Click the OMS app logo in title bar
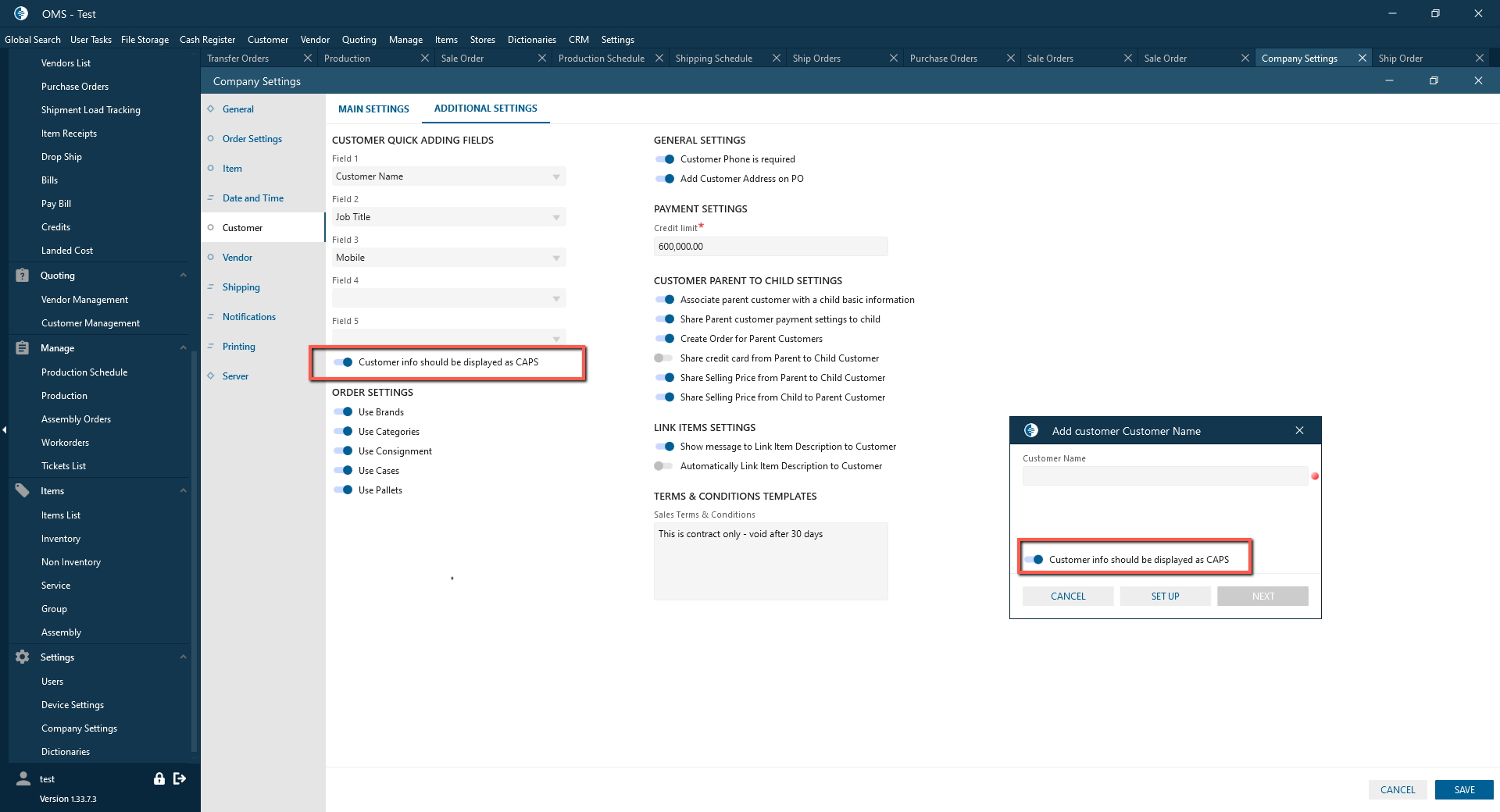The height and width of the screenshot is (812, 1500). [21, 13]
